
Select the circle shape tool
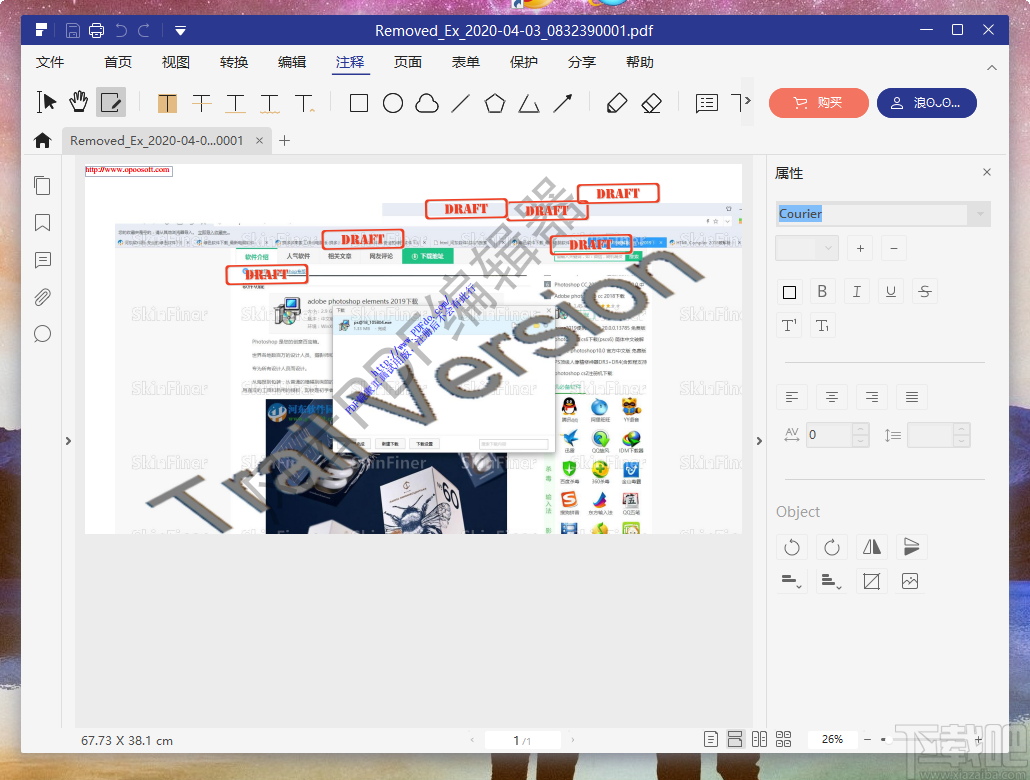pos(393,103)
